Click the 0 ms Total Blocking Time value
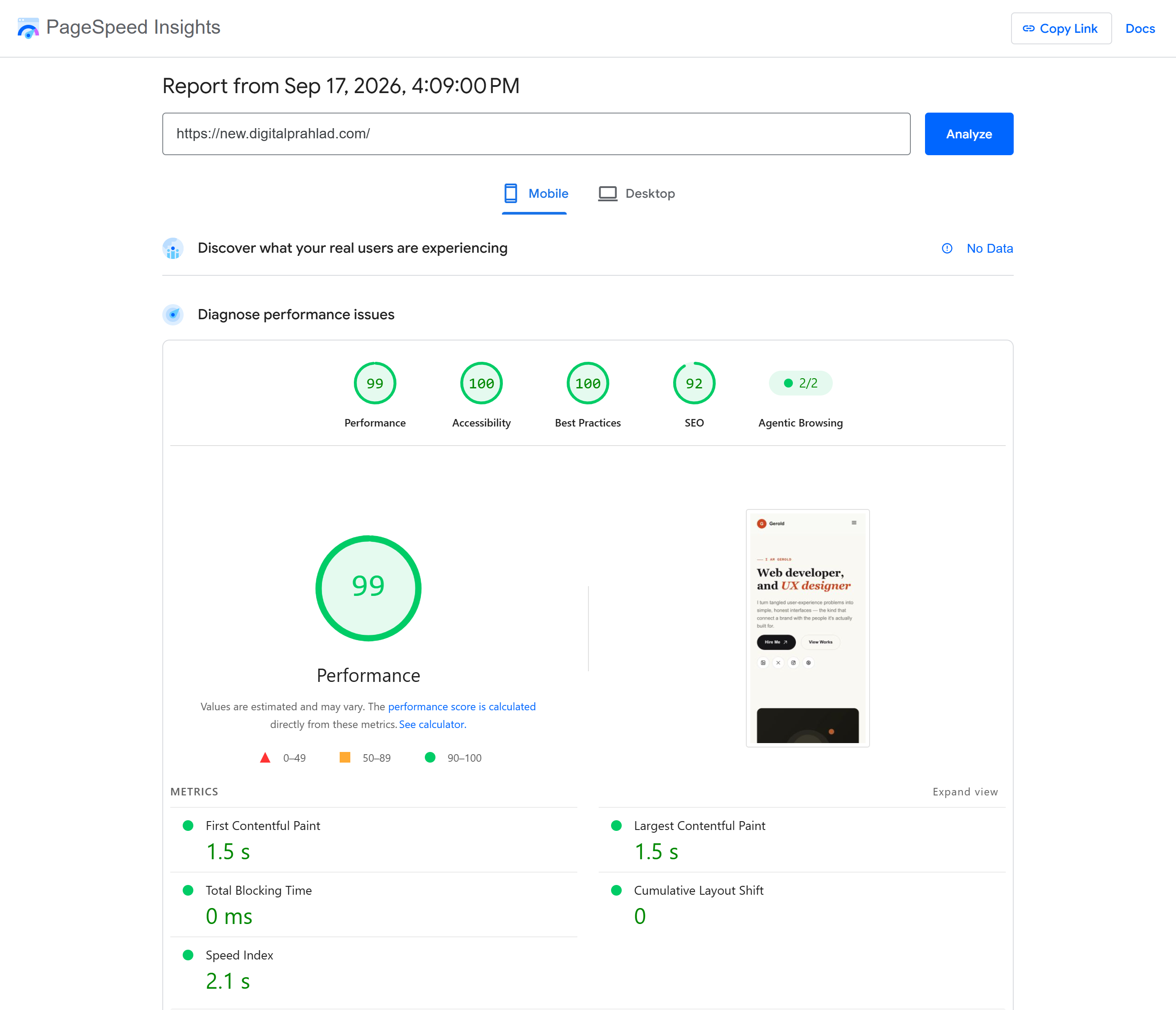 point(229,916)
